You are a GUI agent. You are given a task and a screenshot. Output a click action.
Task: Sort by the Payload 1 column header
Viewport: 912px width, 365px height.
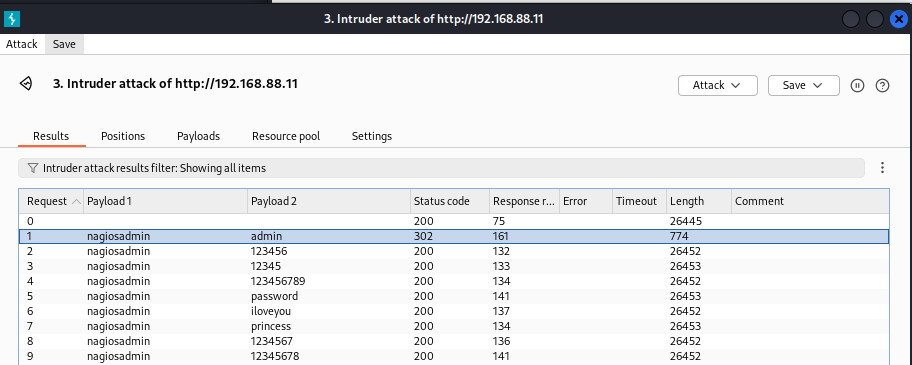click(166, 201)
